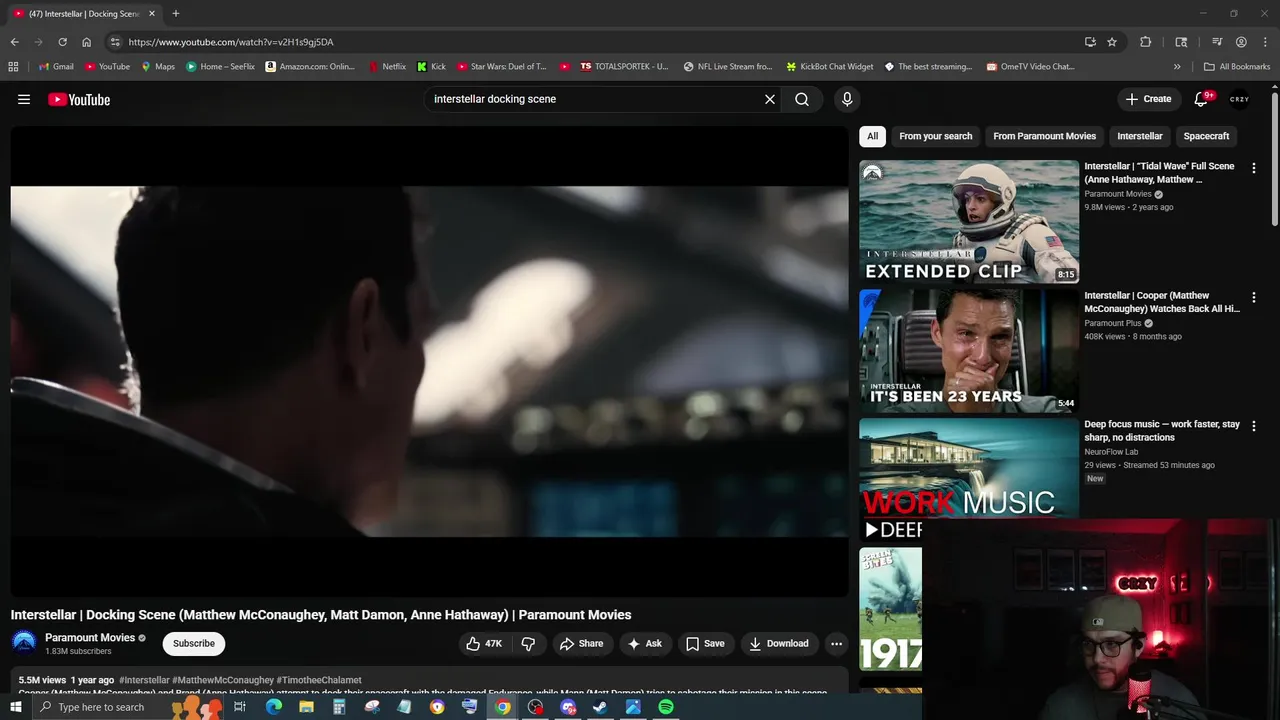1280x720 pixels.
Task: Open Paramount Movies channel avatar
Action: tap(24, 643)
